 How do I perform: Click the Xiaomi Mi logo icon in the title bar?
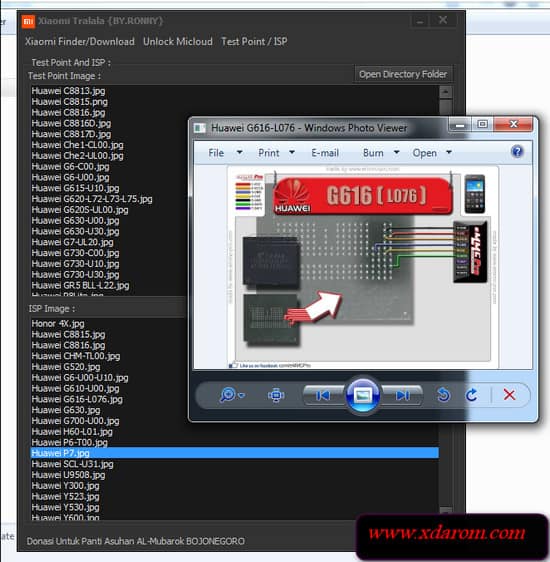28,22
